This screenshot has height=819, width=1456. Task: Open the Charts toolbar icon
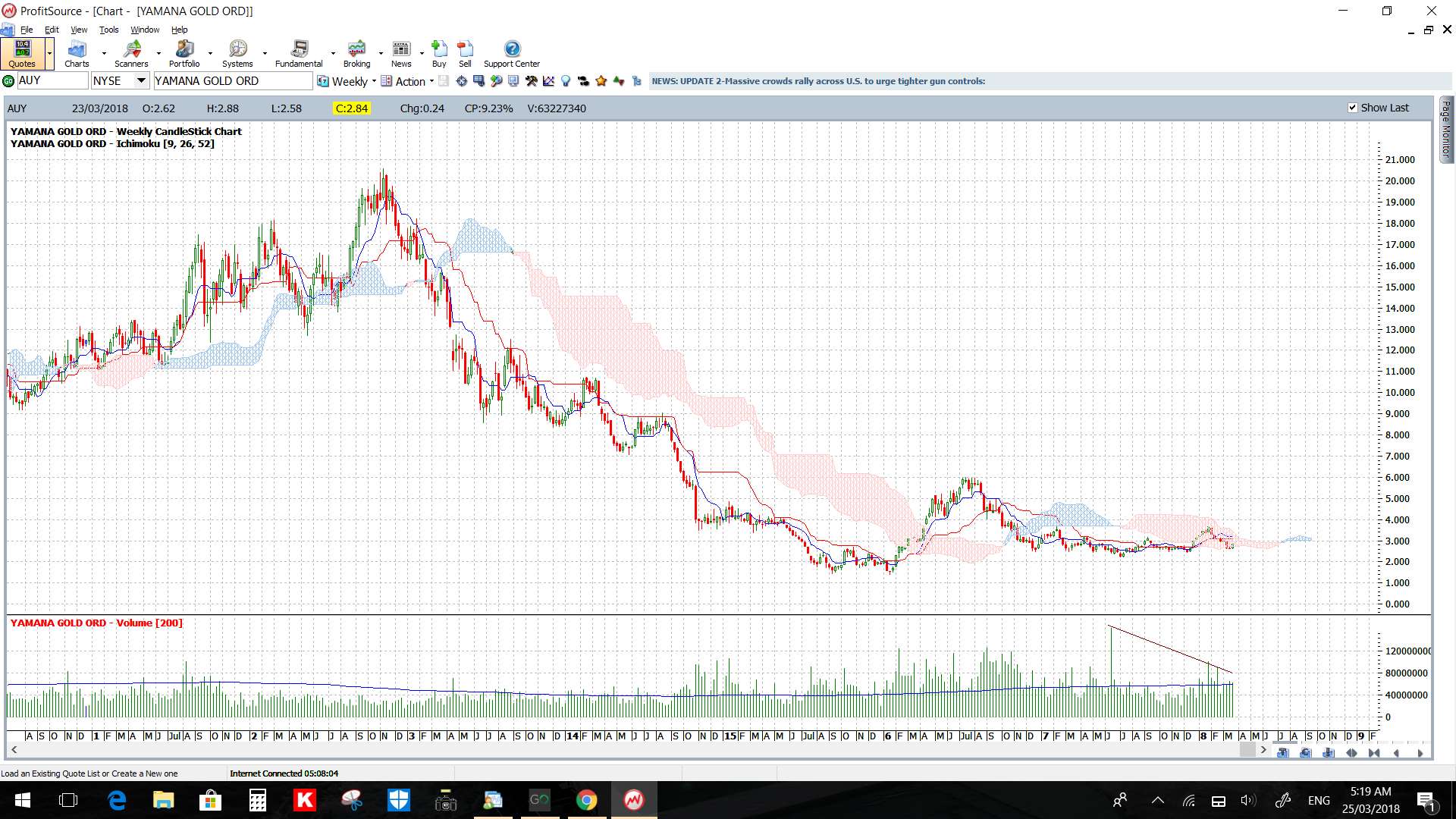tap(77, 53)
